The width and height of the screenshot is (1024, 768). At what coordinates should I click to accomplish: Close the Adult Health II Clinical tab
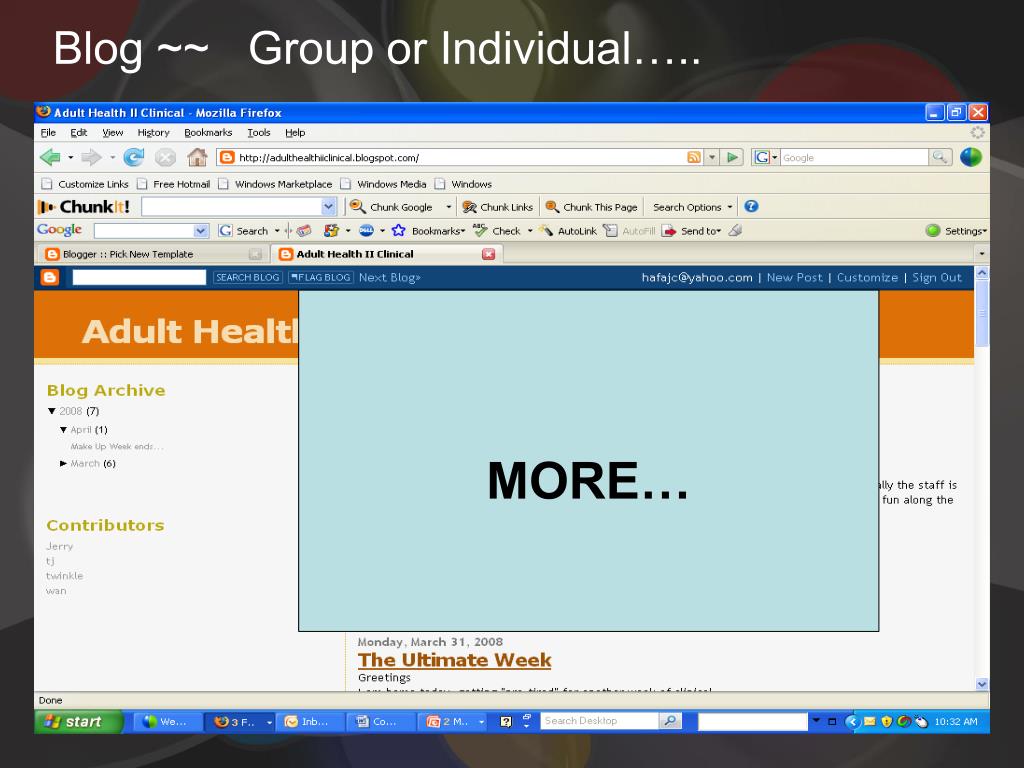pyautogui.click(x=488, y=254)
